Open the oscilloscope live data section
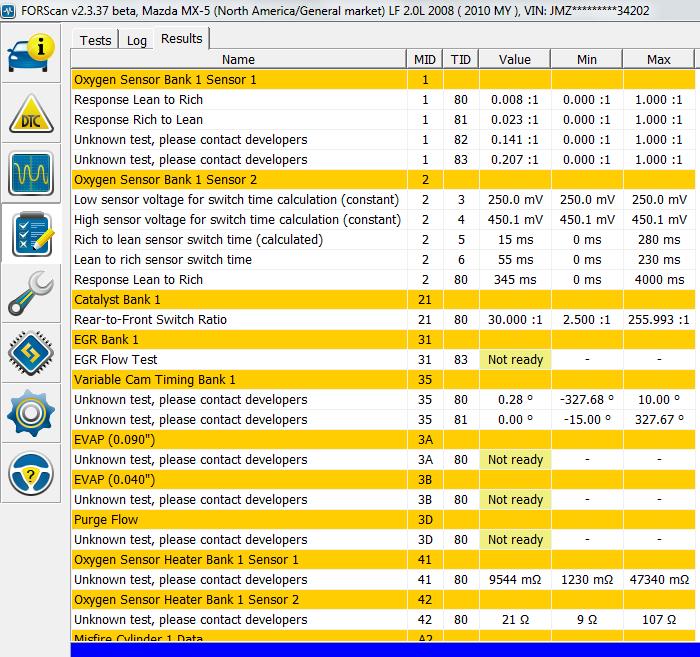700x657 pixels. (x=31, y=174)
